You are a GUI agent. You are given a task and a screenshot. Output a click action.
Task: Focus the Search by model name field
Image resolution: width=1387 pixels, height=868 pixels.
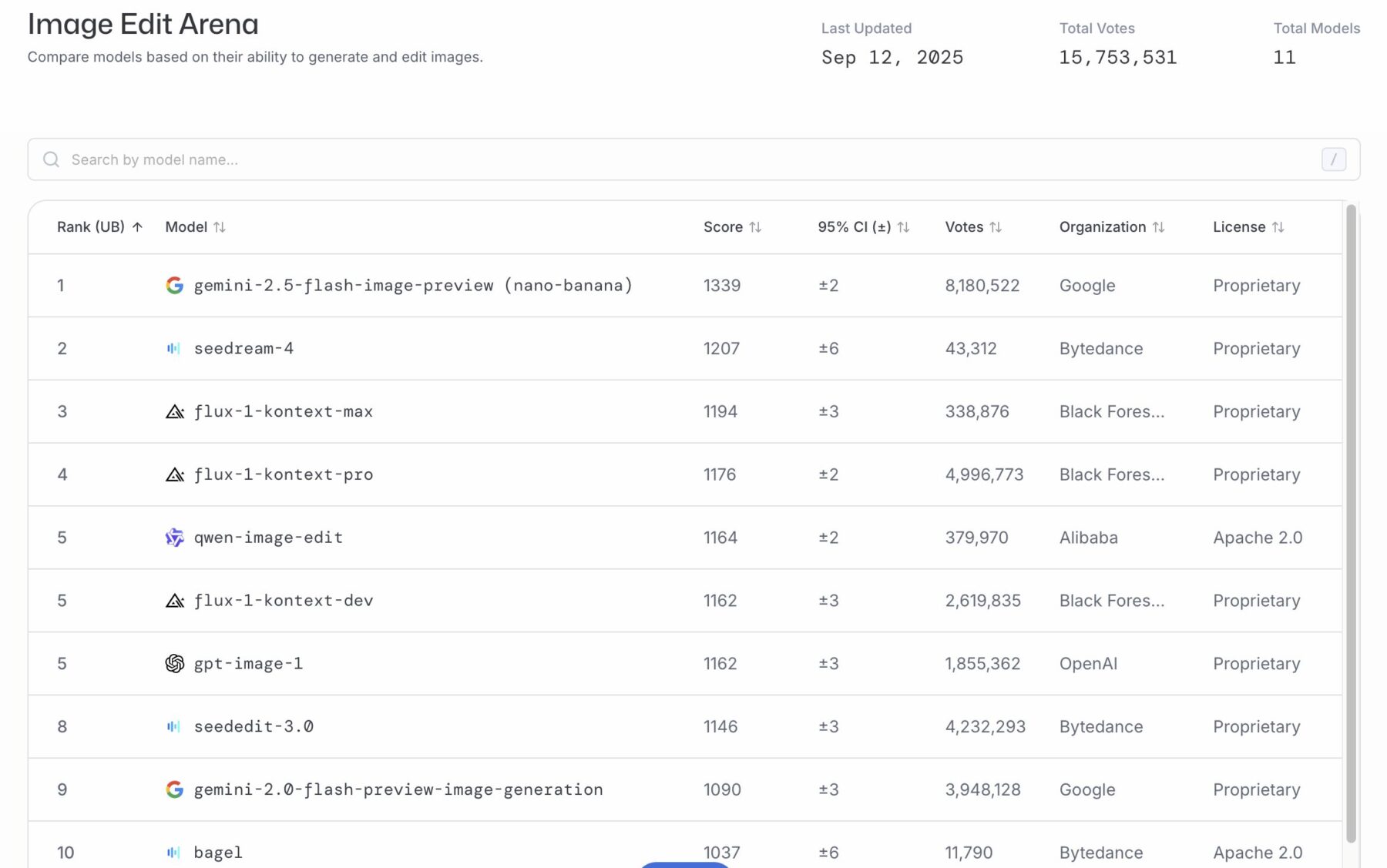pyautogui.click(x=693, y=159)
